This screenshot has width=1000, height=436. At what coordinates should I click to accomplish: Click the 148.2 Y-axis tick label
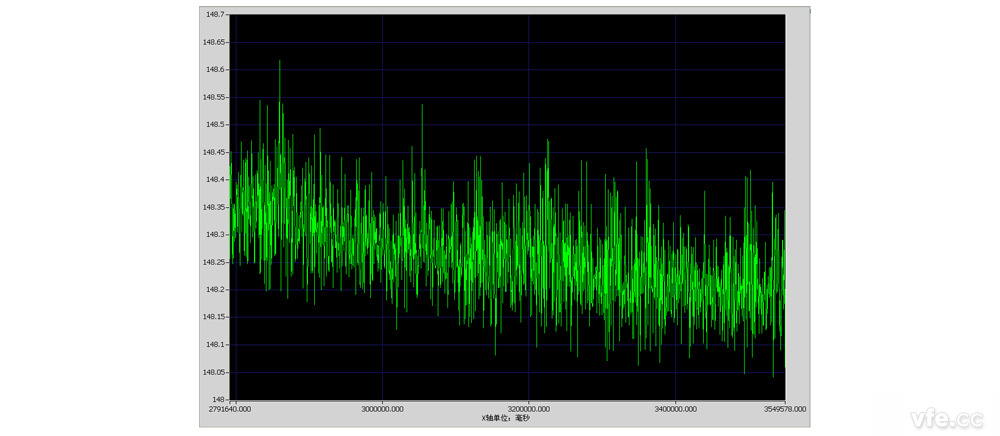pos(215,289)
